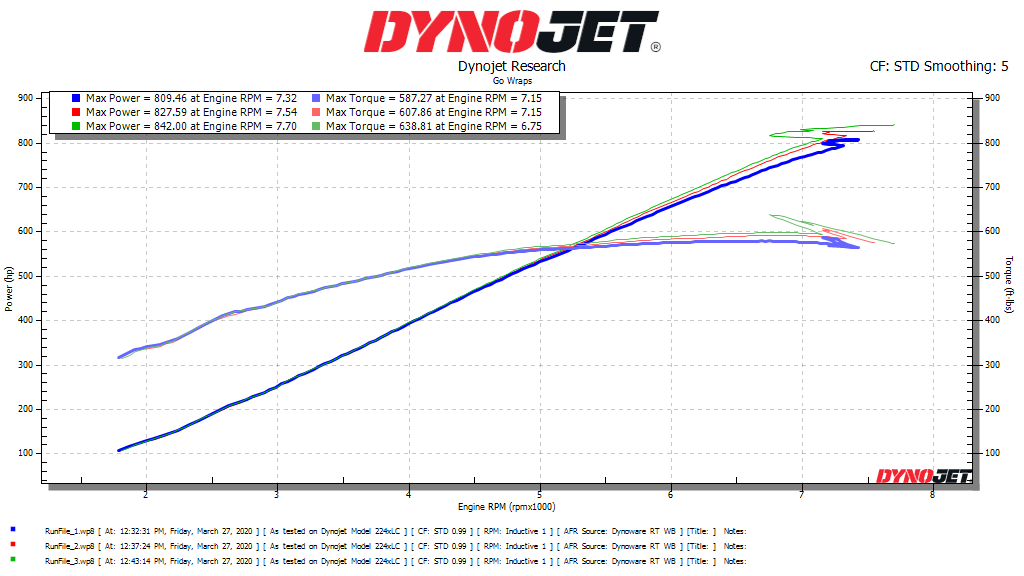Click the "Go Wraps" subtitle
This screenshot has height=576, width=1024.
coord(512,81)
